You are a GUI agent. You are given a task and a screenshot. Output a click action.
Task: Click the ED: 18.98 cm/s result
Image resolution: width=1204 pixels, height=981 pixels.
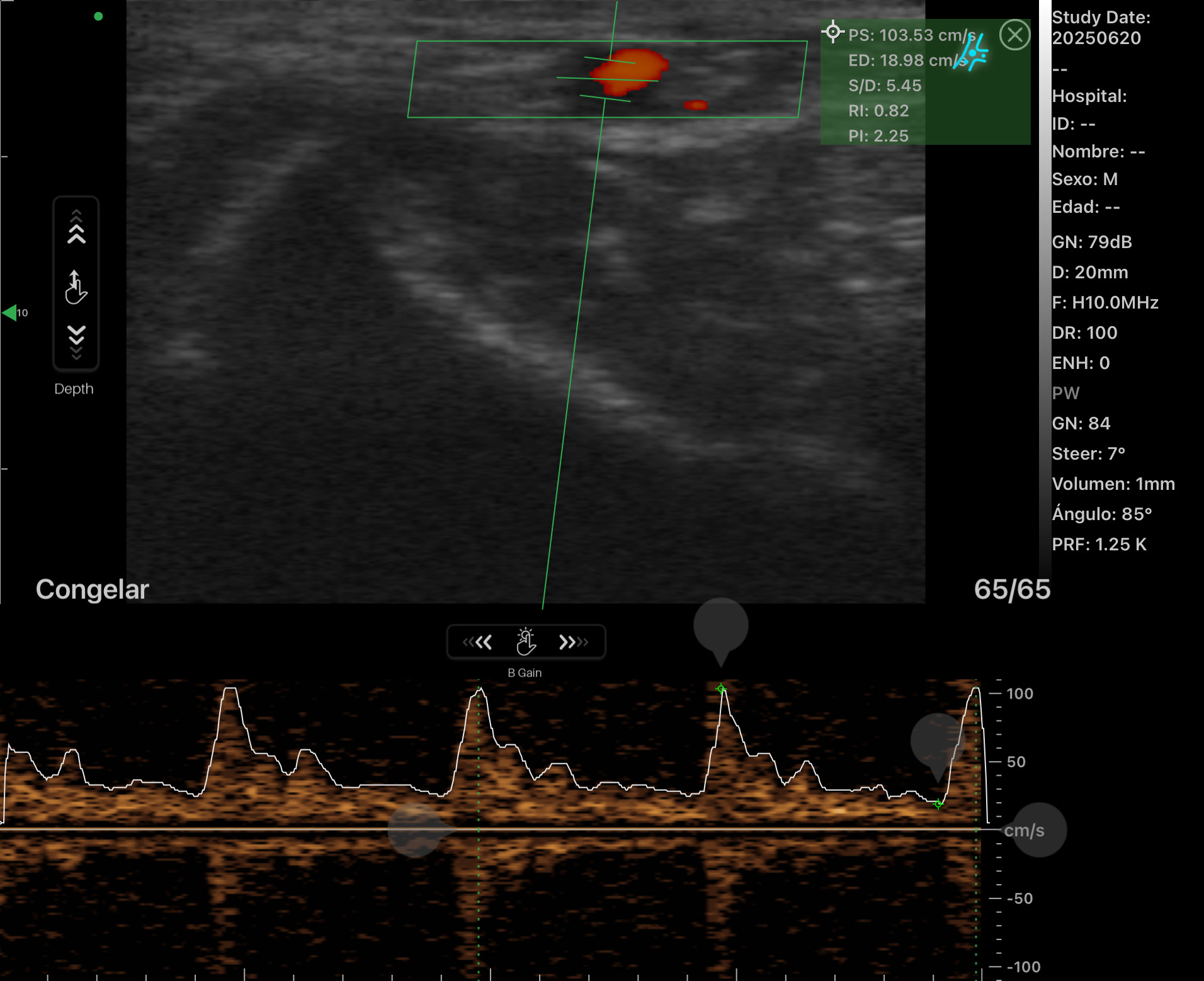coord(907,60)
